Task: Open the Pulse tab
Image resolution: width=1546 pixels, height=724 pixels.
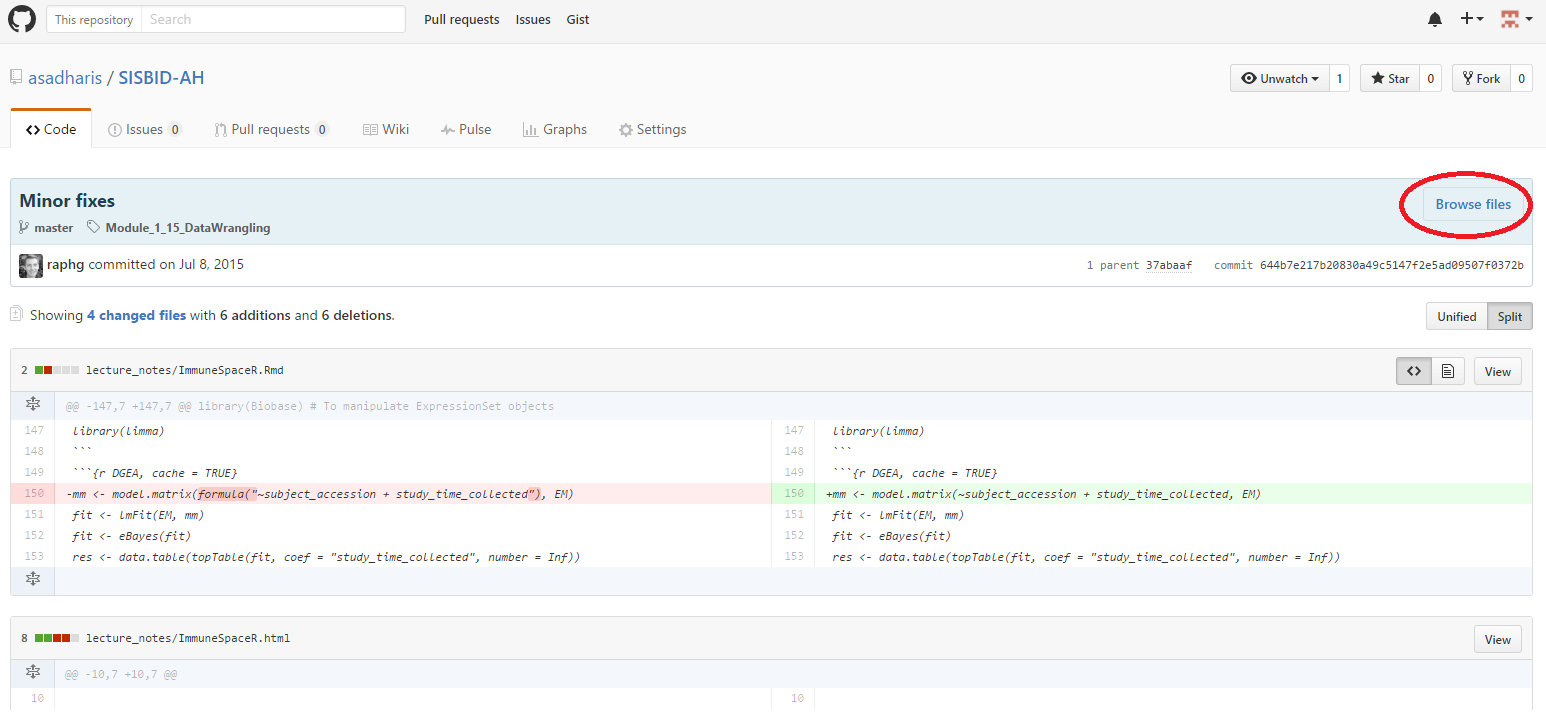Action: point(466,129)
